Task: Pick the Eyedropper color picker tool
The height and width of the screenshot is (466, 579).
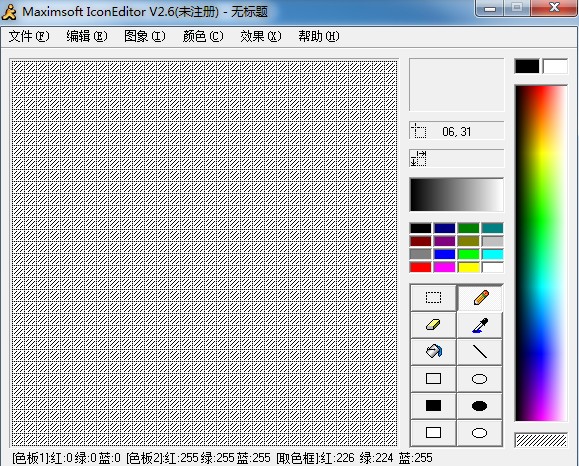Action: click(x=480, y=325)
